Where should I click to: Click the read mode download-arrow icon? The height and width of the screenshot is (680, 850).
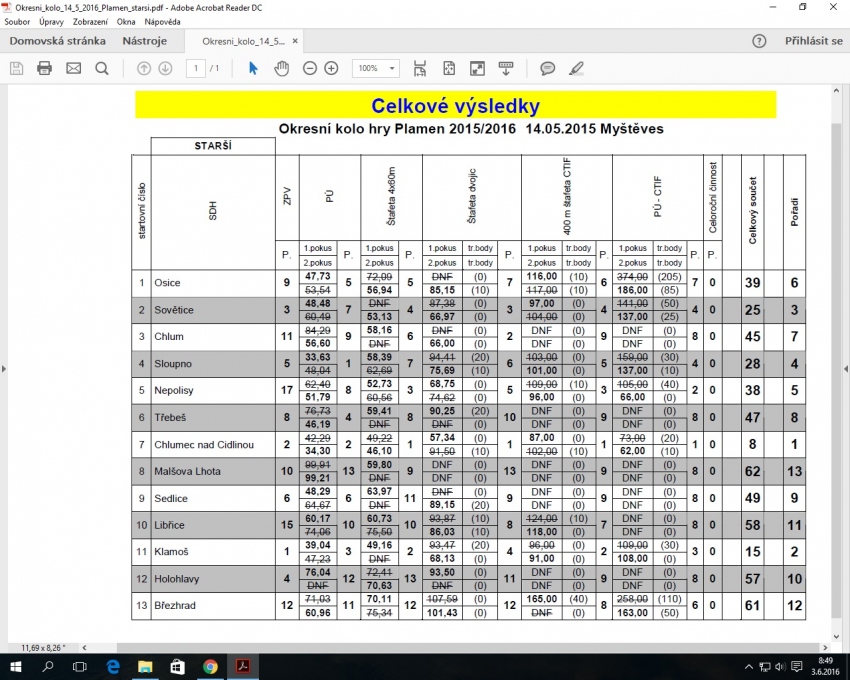pos(506,68)
